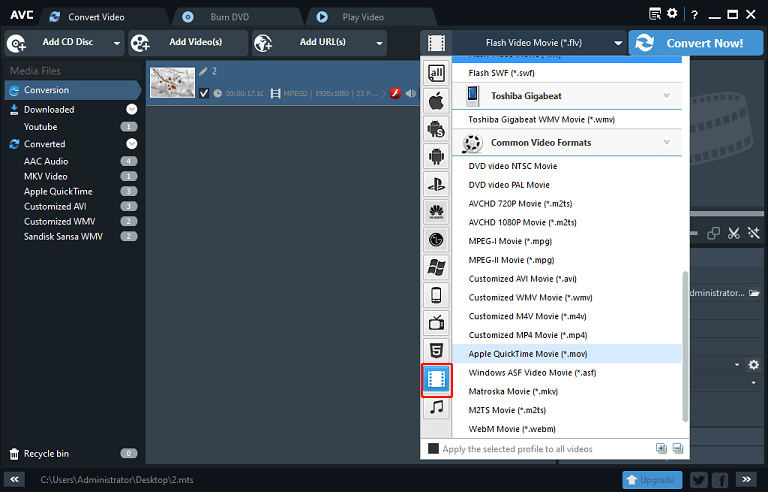Collapse the Downloaded section toggle
The image size is (768, 492).
point(132,109)
